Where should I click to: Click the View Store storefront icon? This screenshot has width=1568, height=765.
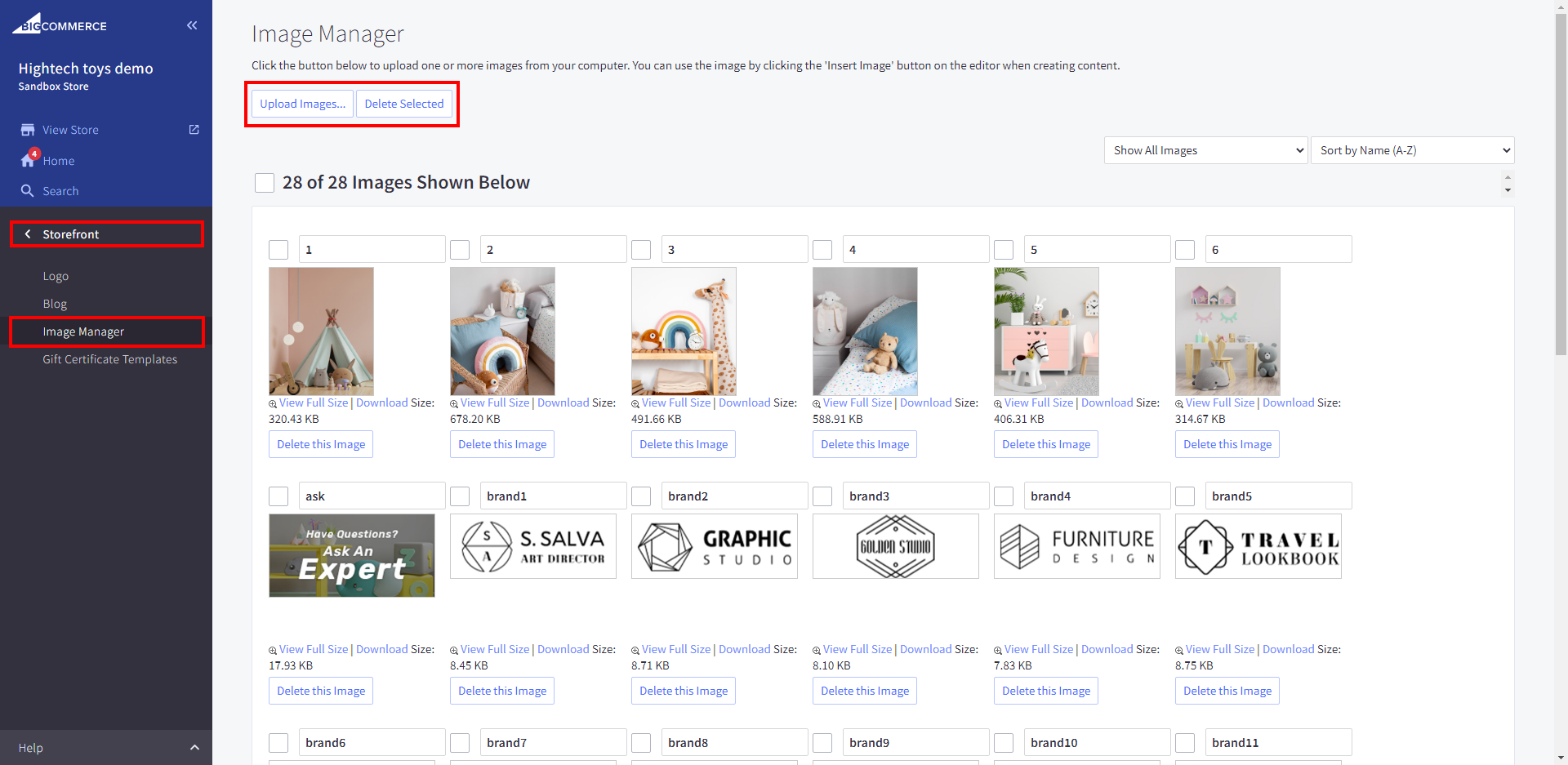(28, 130)
